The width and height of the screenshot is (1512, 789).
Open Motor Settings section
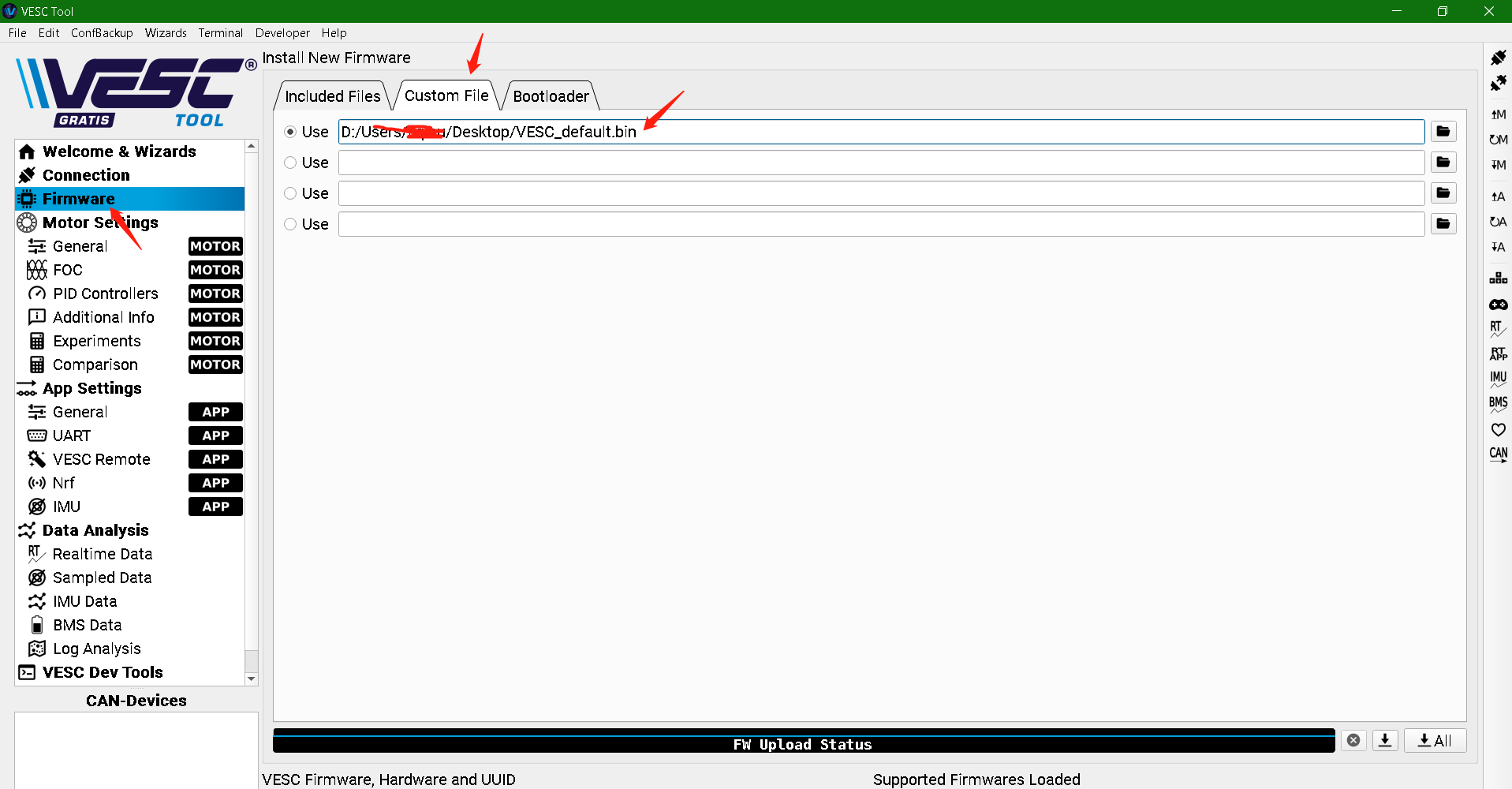pyautogui.click(x=129, y=222)
